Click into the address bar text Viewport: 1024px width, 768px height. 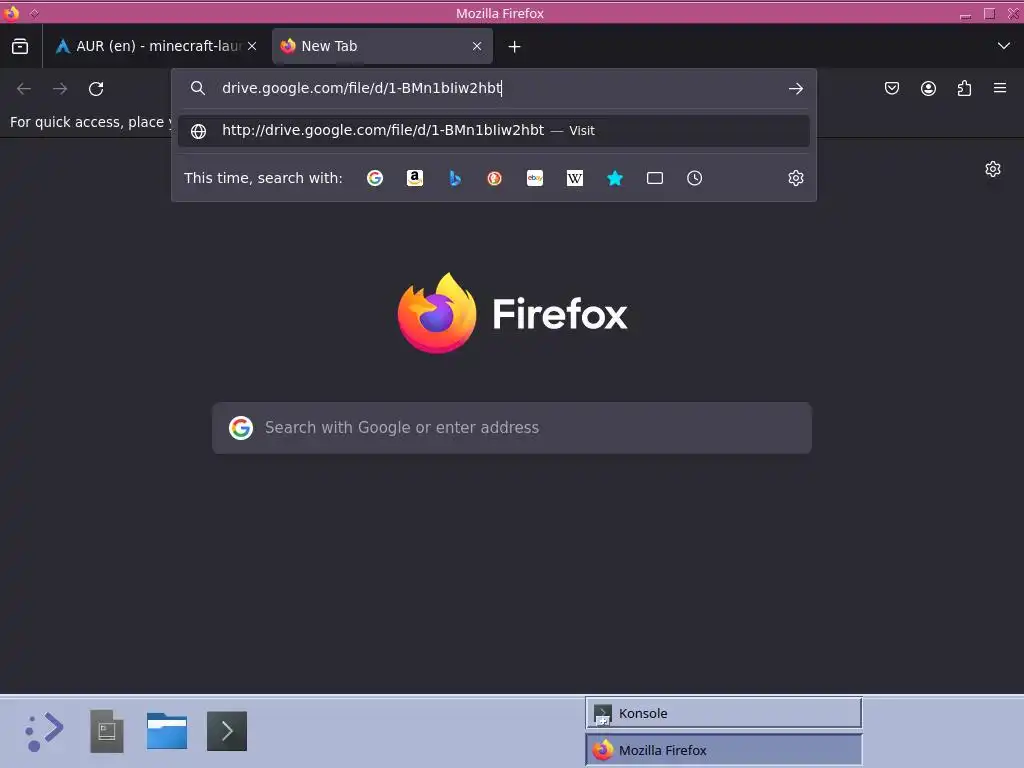click(362, 88)
